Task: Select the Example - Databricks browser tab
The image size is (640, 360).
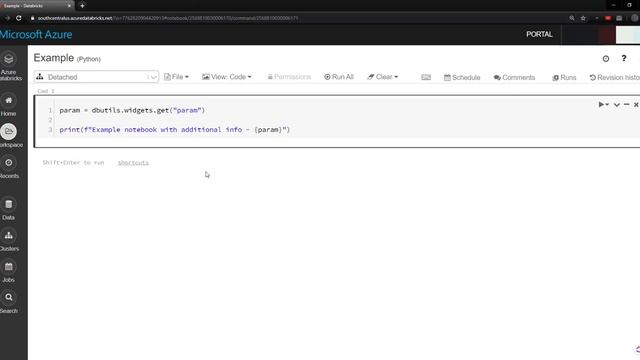Action: [x=36, y=6]
